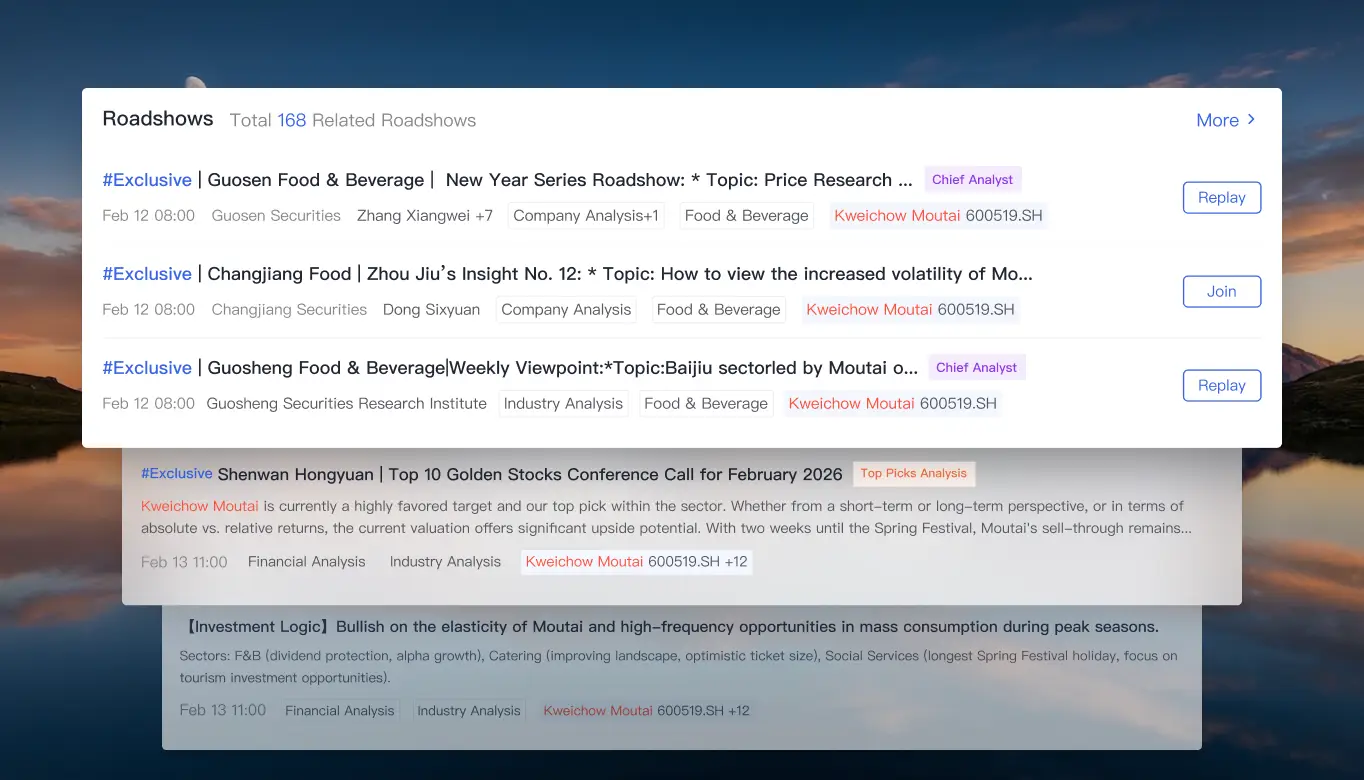Open the Guosheng Weekly Viewpoint roadshow title
The height and width of the screenshot is (780, 1364).
coord(510,368)
